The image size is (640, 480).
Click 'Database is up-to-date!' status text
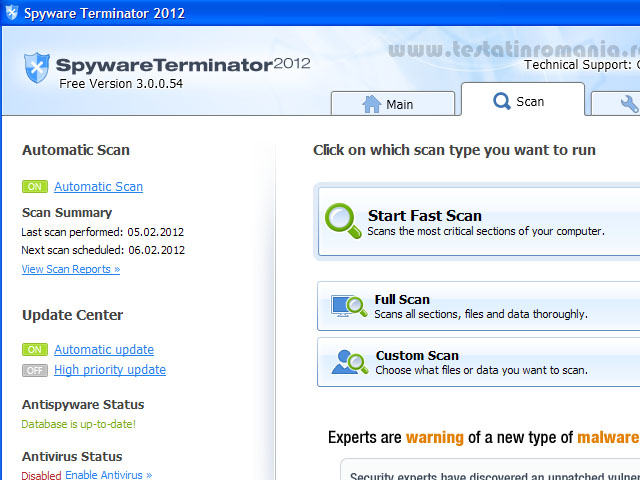78,424
